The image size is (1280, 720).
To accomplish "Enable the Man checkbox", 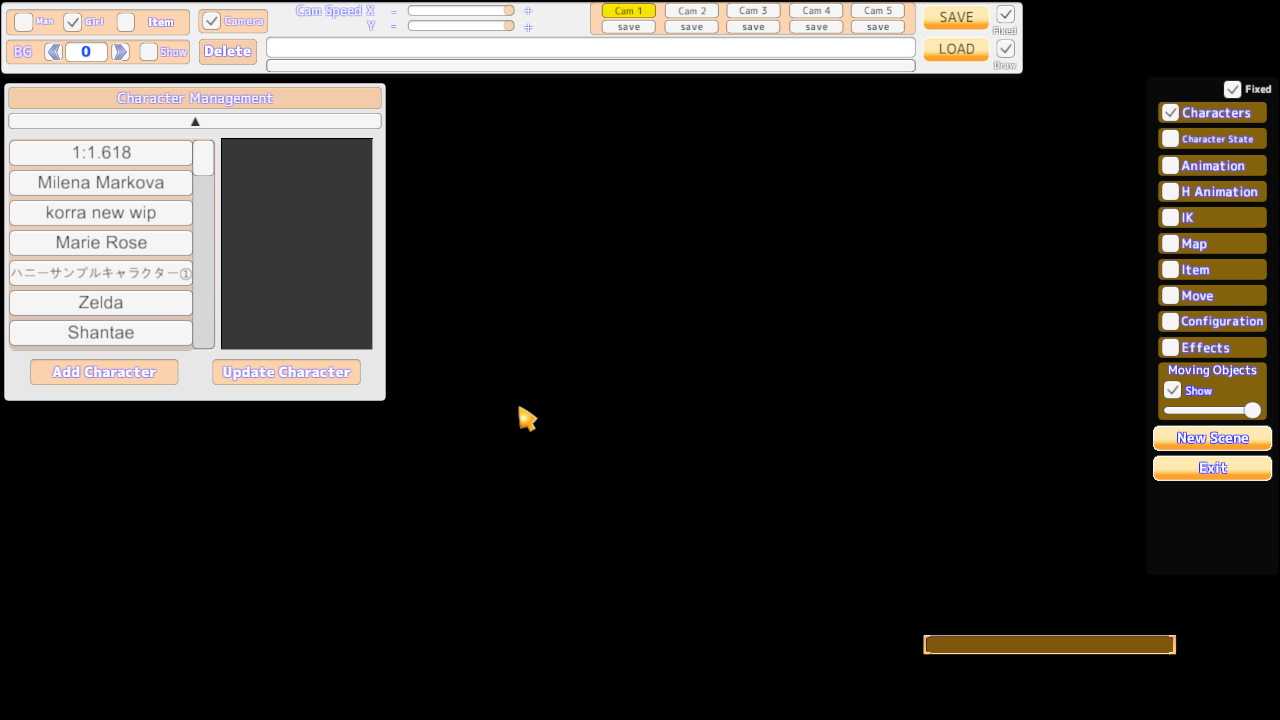I will tap(24, 22).
